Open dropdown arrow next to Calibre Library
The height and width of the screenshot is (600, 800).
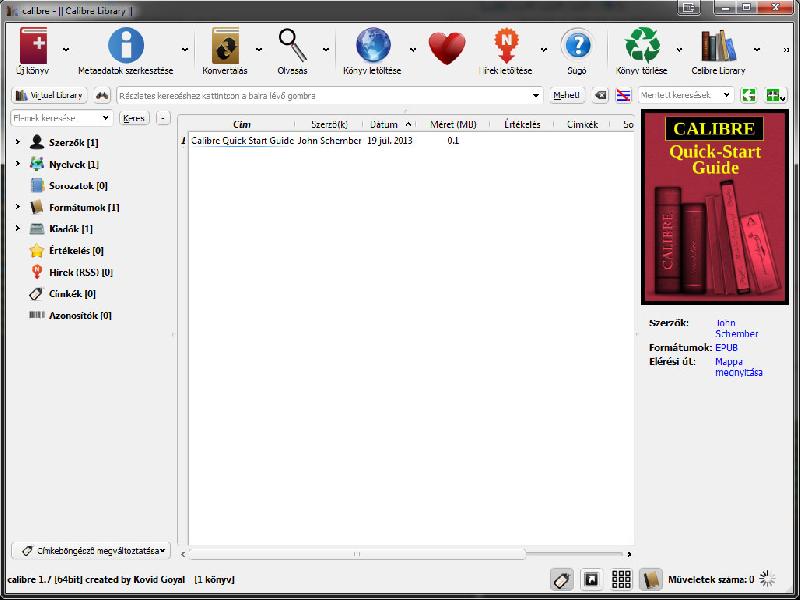[x=757, y=49]
